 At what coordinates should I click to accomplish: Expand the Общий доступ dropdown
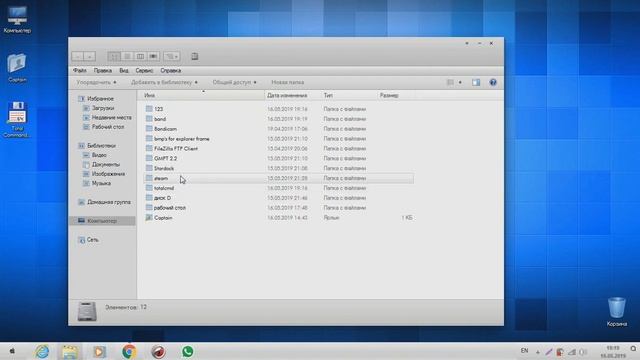pos(234,82)
